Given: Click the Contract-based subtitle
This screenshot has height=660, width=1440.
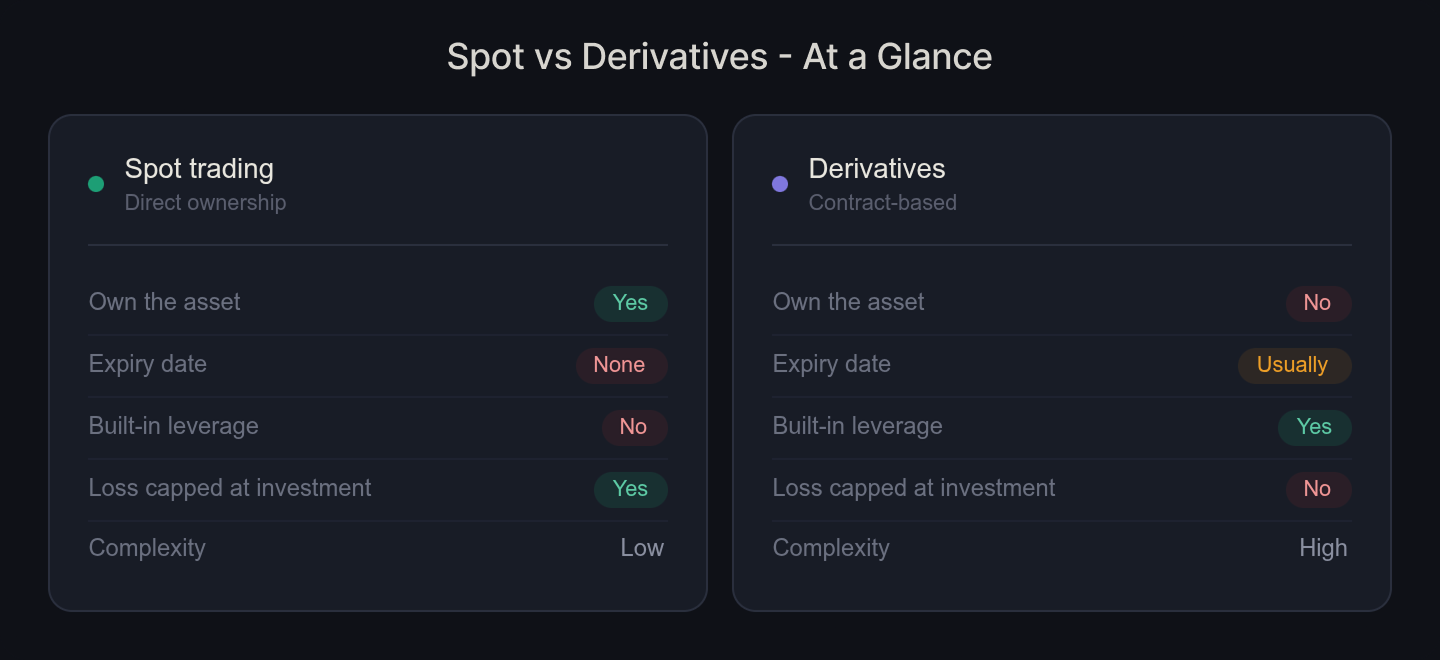Looking at the screenshot, I should (882, 203).
